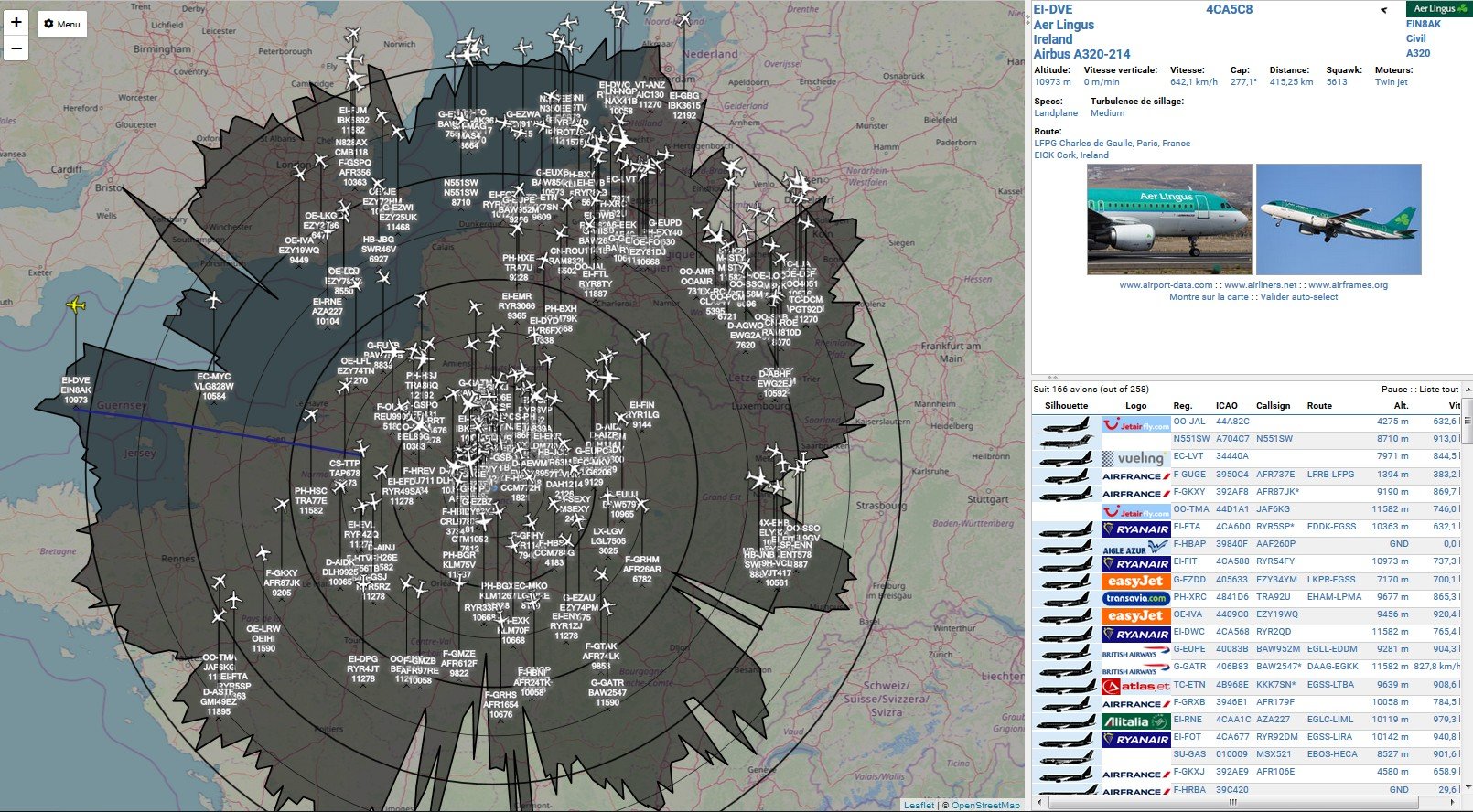Open the Leaflet attribution link
Image resolution: width=1473 pixels, height=812 pixels.
(919, 806)
